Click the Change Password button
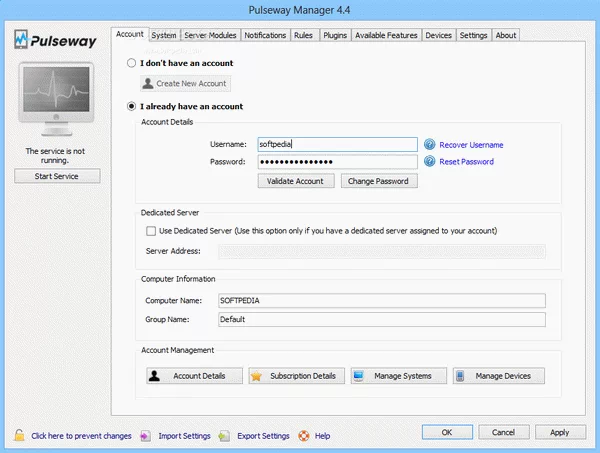 tap(379, 181)
